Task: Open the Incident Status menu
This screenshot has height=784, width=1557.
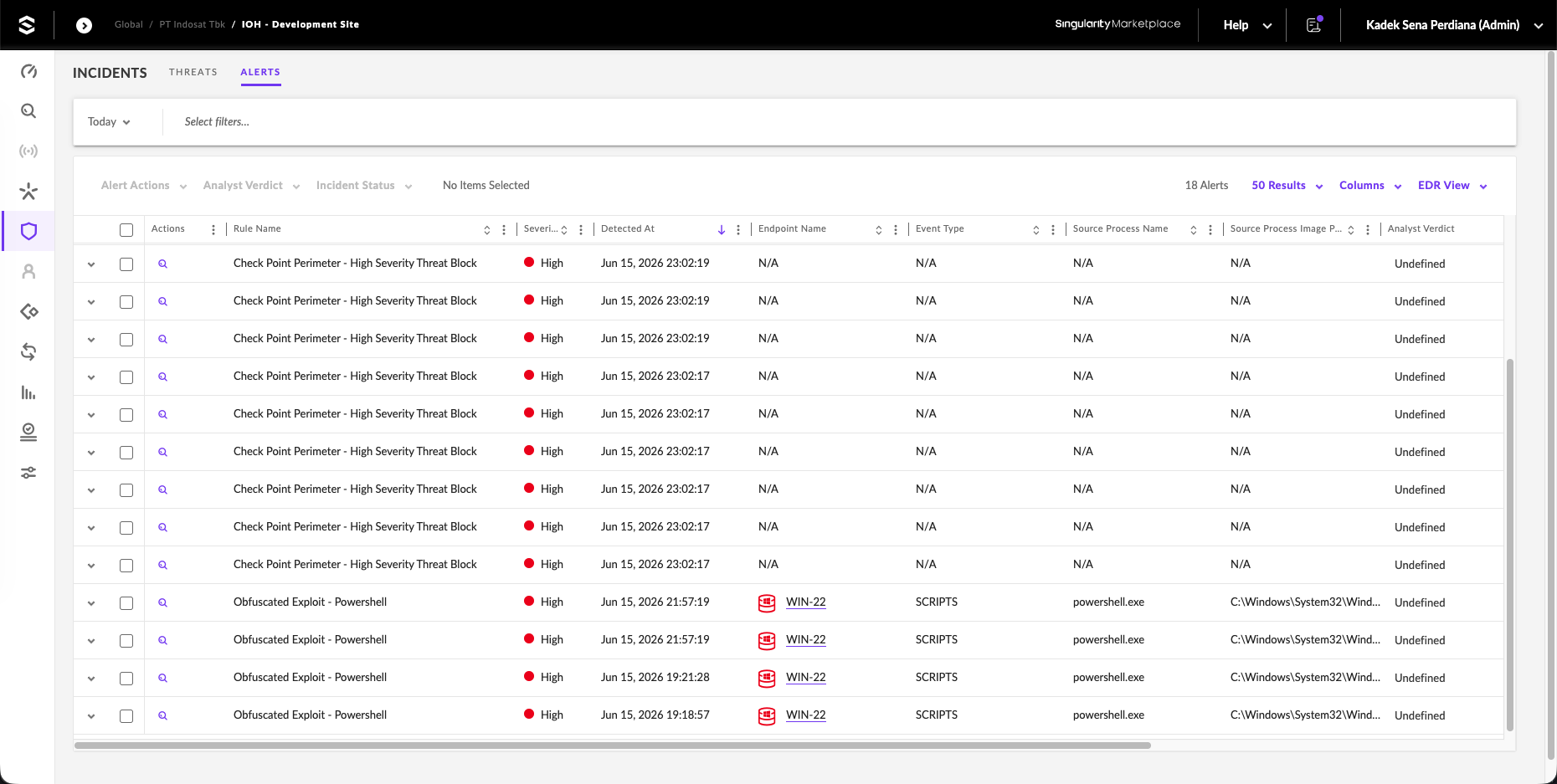Action: (364, 186)
